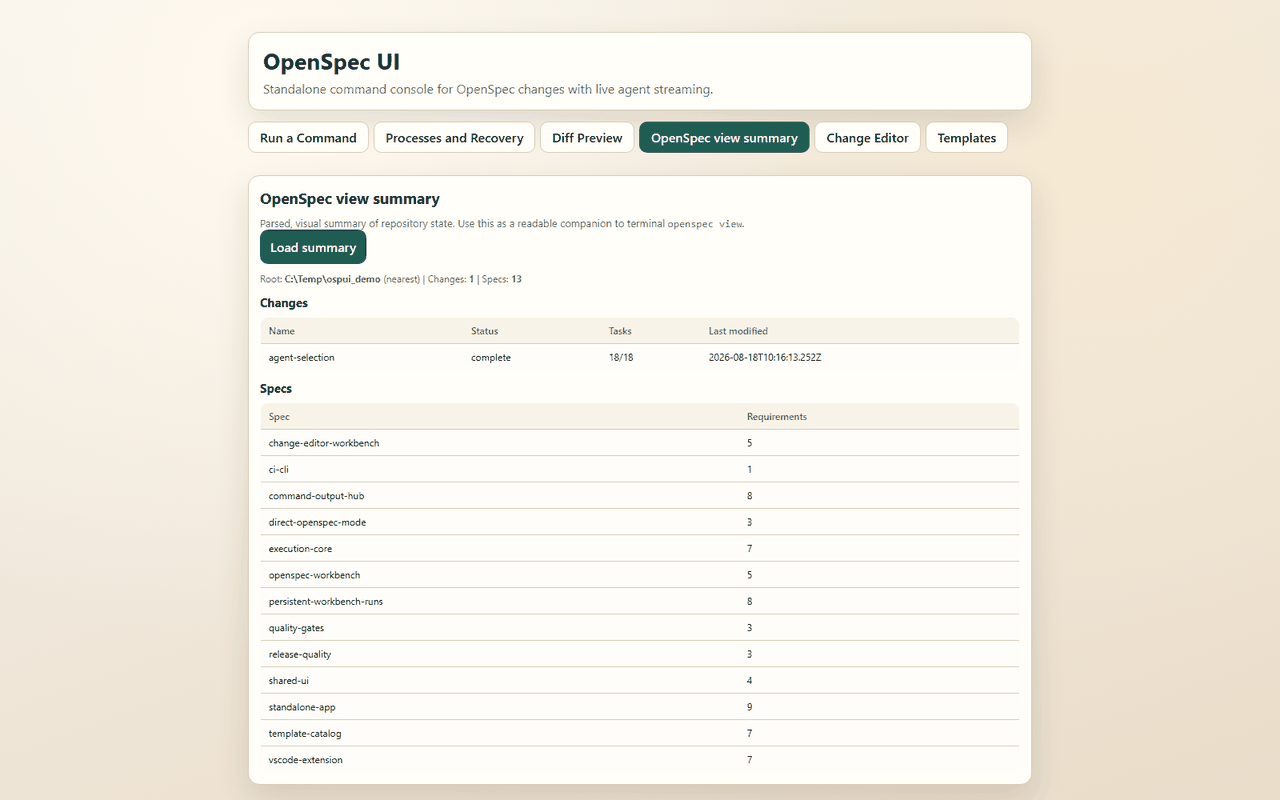Viewport: 1280px width, 800px height.
Task: Click the template-catalog spec name
Action: 305,734
